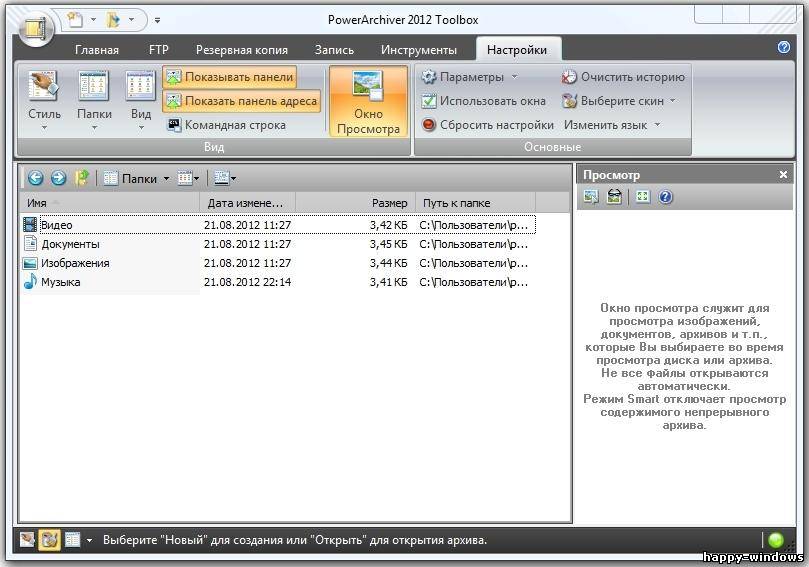This screenshot has width=809, height=567.
Task: Open the ribbon help icon
Action: pos(783,47)
